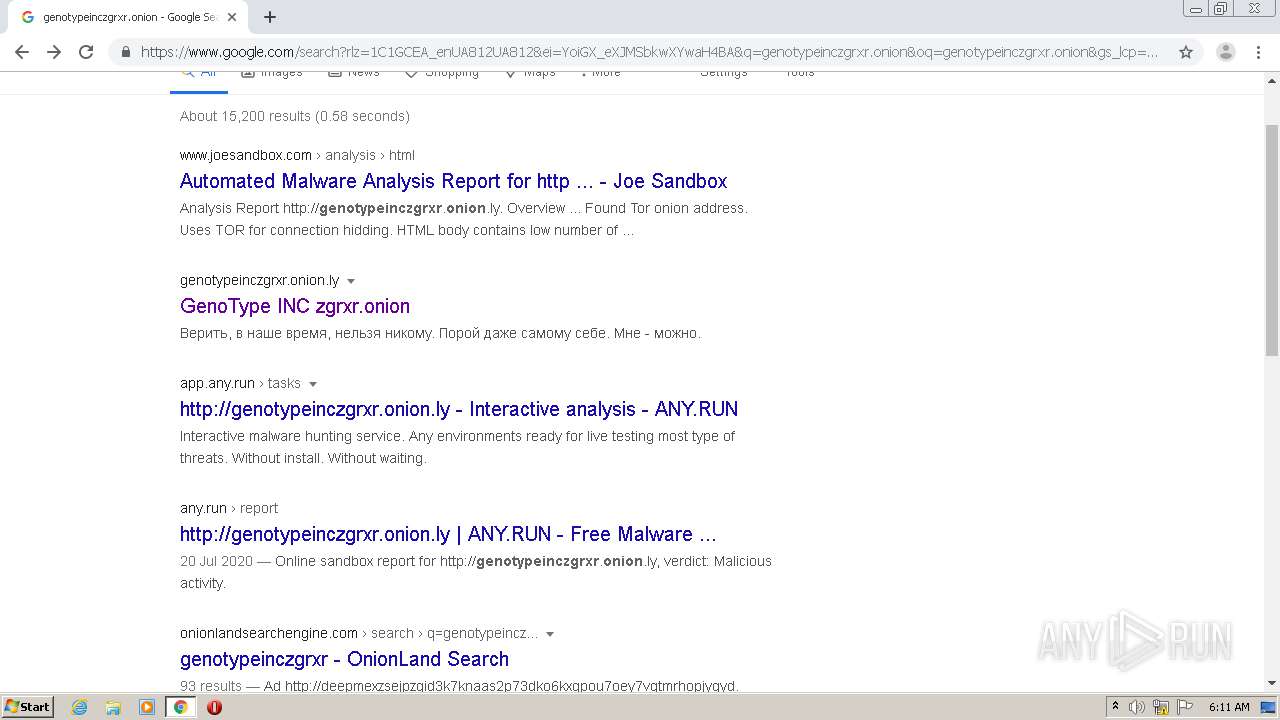The width and height of the screenshot is (1280, 720).
Task: Expand dropdown arrow beside onionlandsearchengine.com
Action: pyautogui.click(x=550, y=634)
